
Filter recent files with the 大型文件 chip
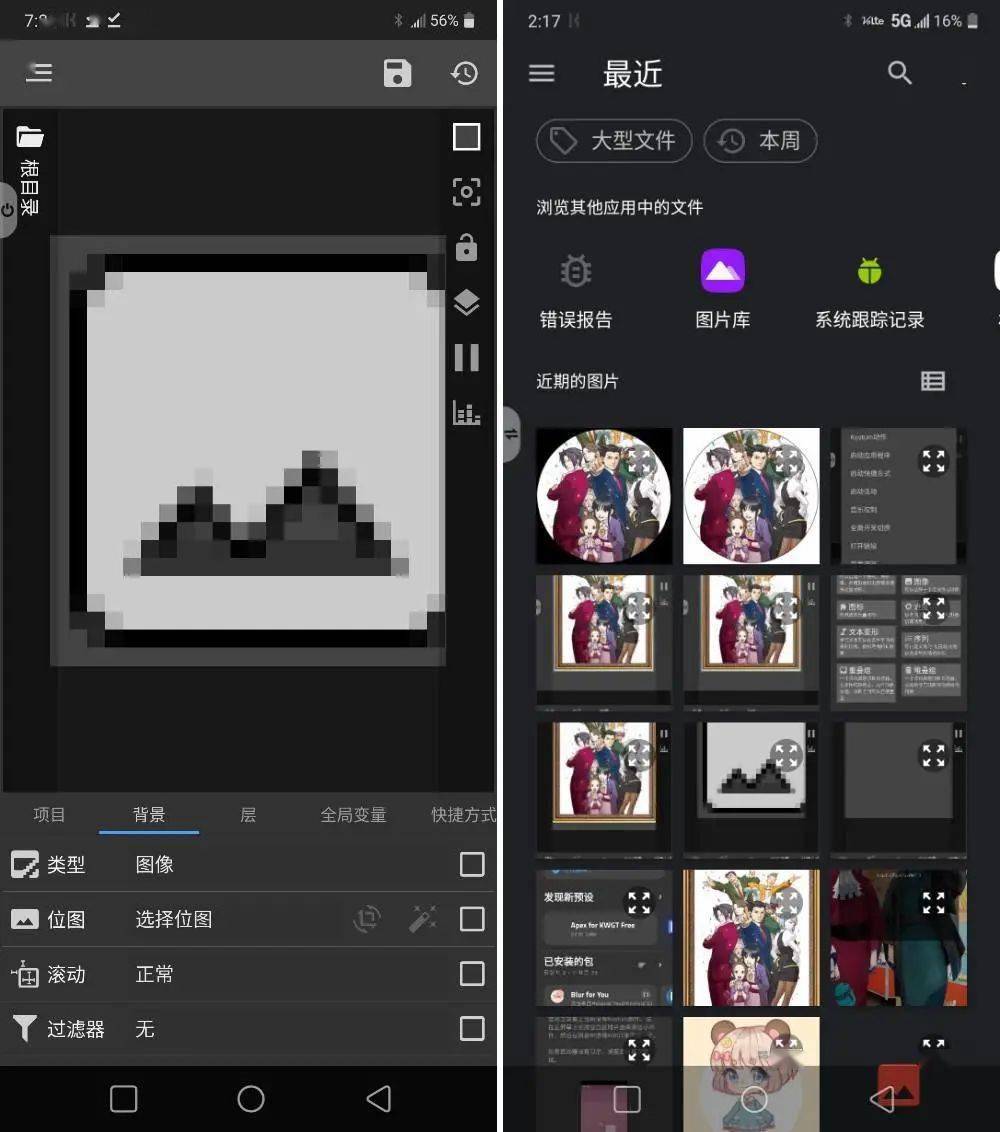[613, 141]
